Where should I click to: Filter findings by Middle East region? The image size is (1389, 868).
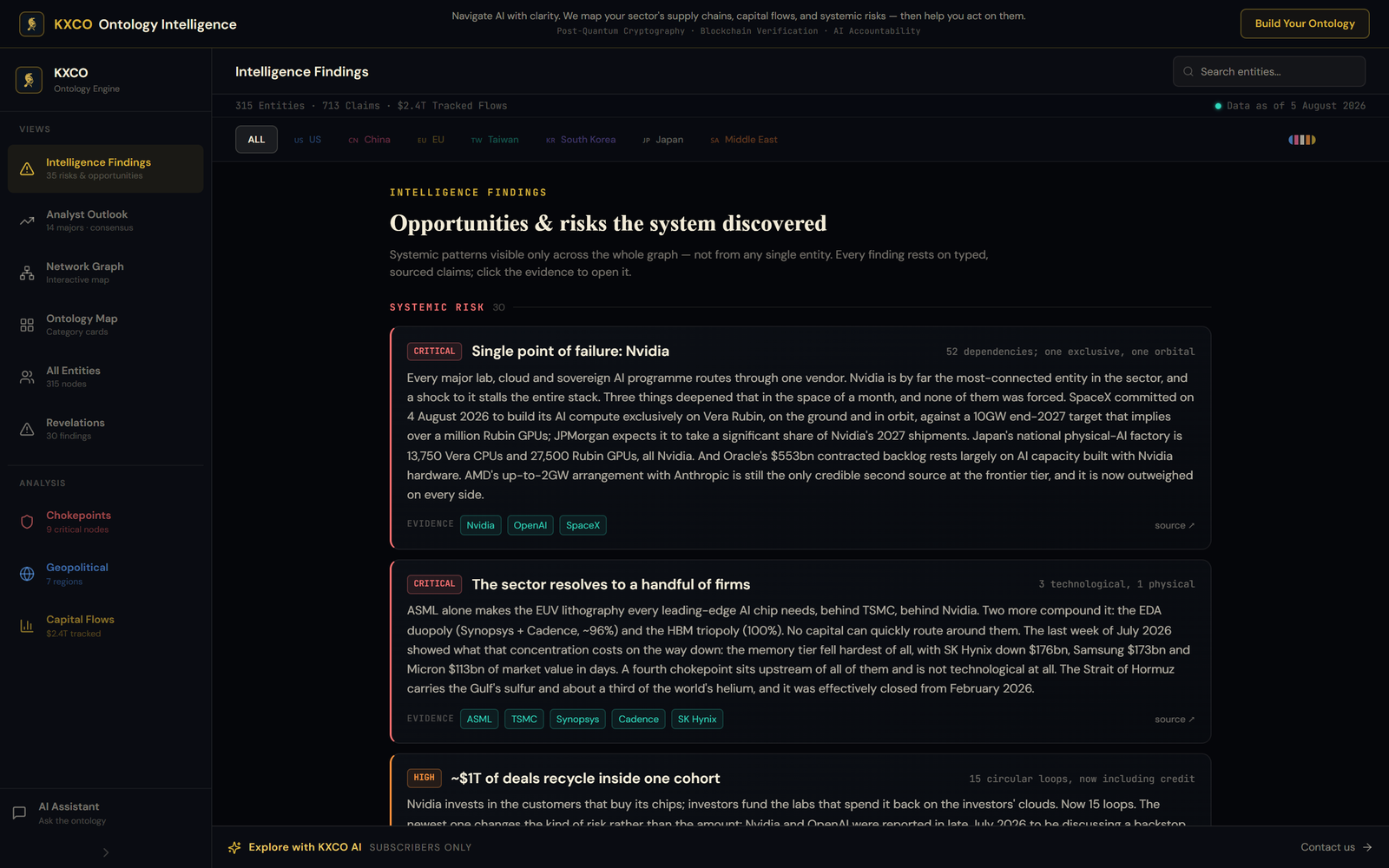[744, 140]
